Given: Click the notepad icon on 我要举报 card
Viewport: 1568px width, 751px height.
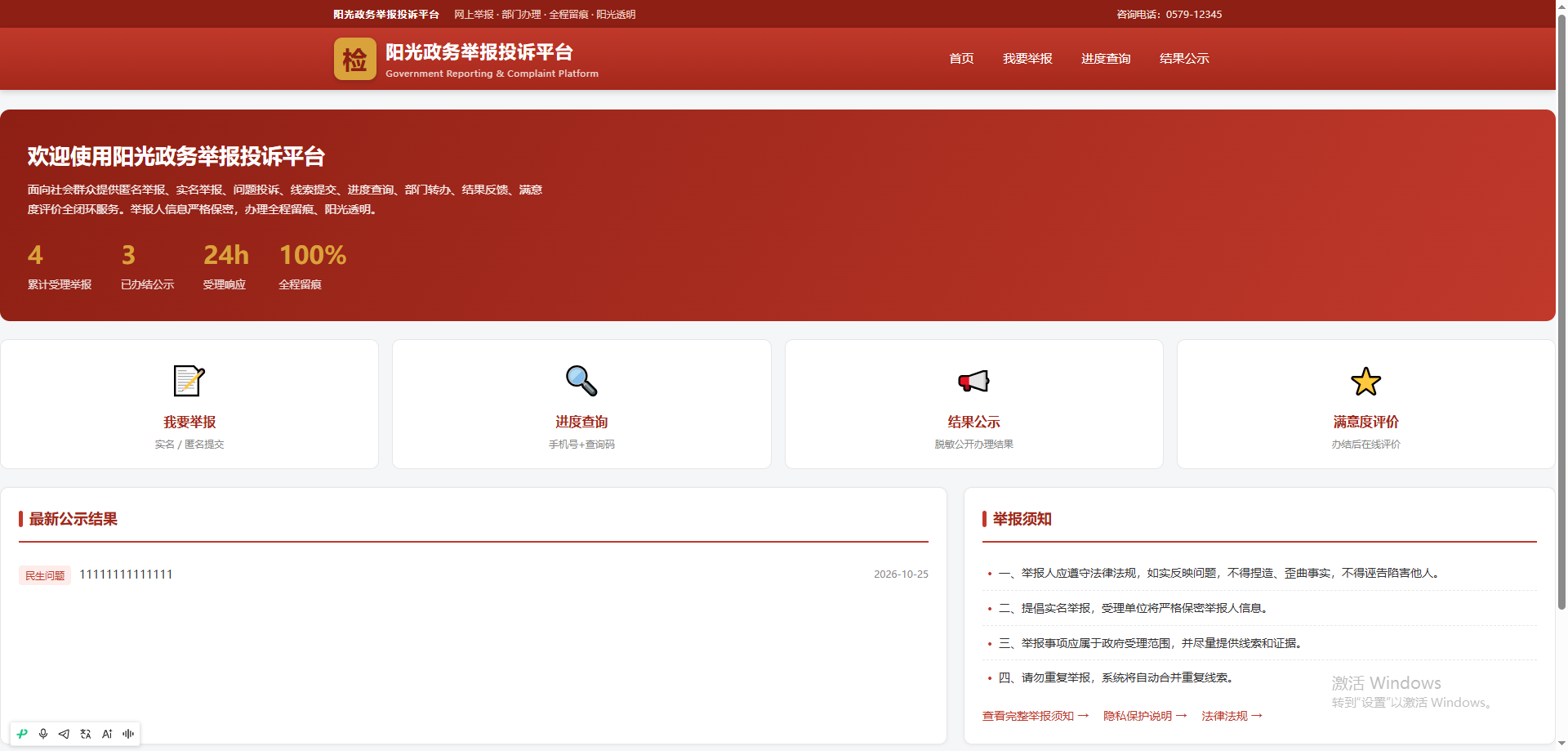Looking at the screenshot, I should pyautogui.click(x=189, y=381).
